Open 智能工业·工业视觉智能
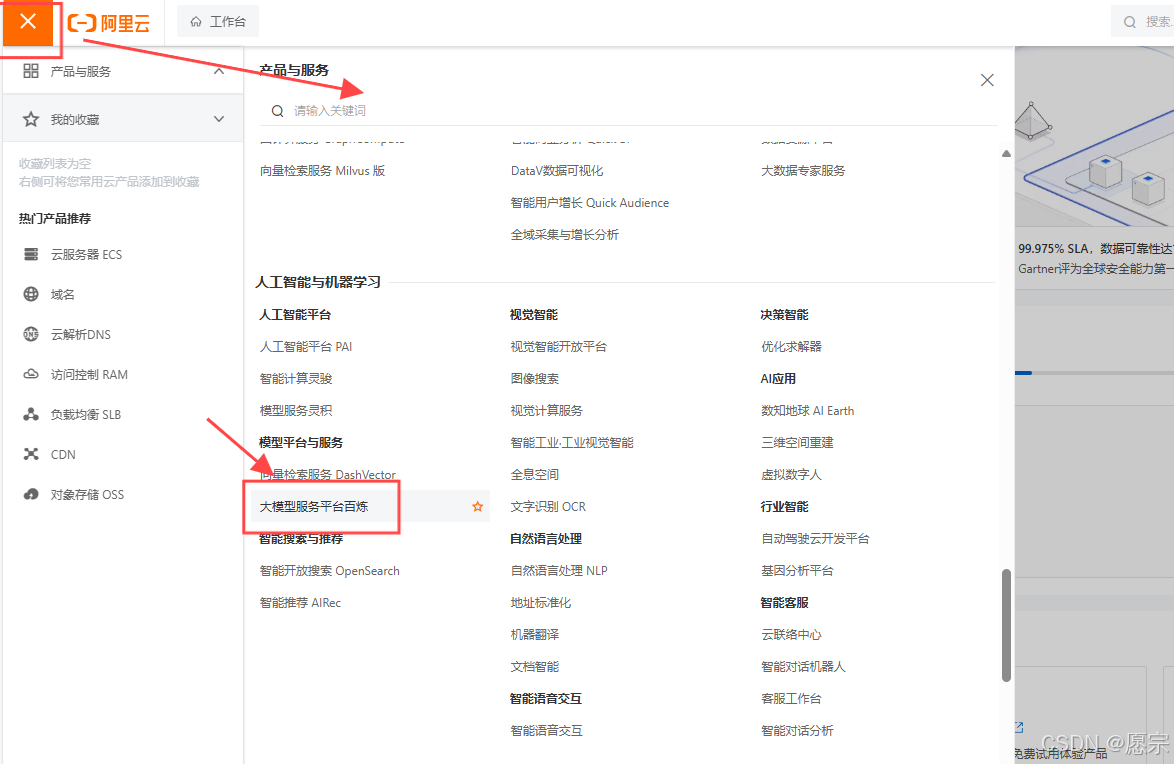This screenshot has width=1174, height=764. 572,443
